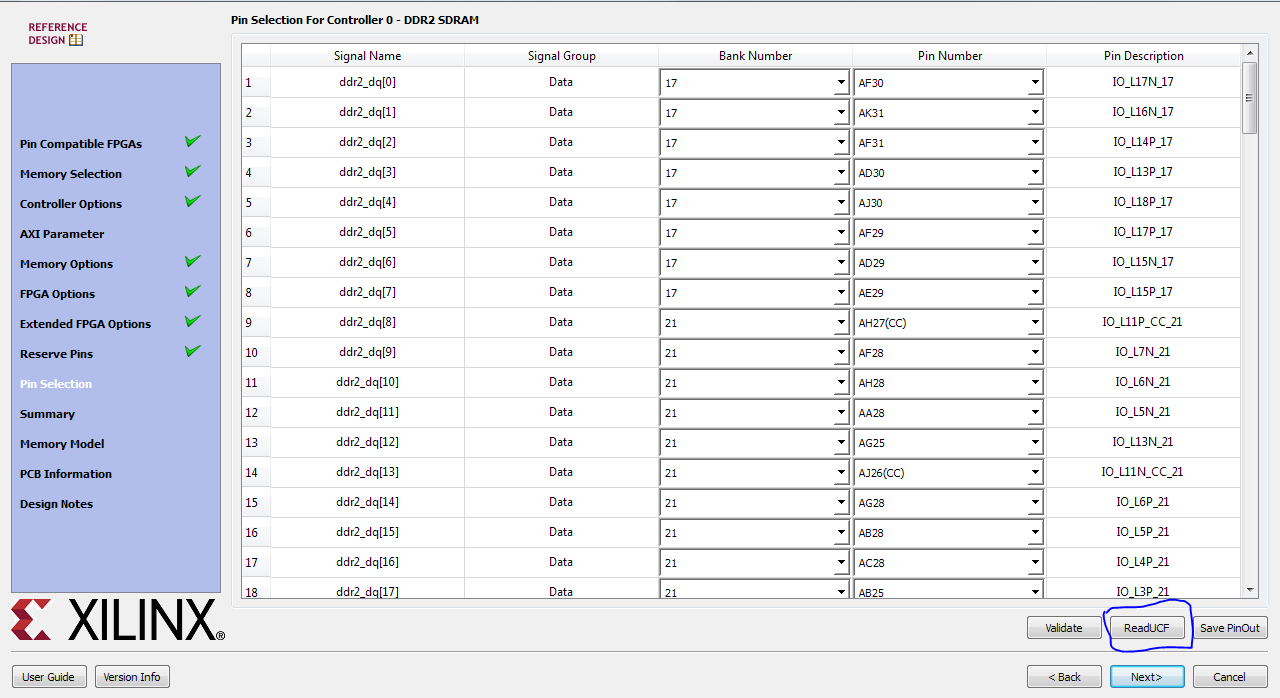Open the Summary step
The width and height of the screenshot is (1280, 698).
point(47,414)
